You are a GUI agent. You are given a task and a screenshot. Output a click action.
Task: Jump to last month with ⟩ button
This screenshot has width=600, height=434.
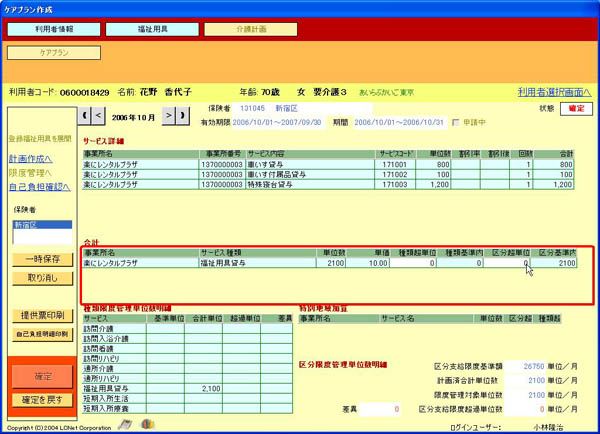coord(183,115)
